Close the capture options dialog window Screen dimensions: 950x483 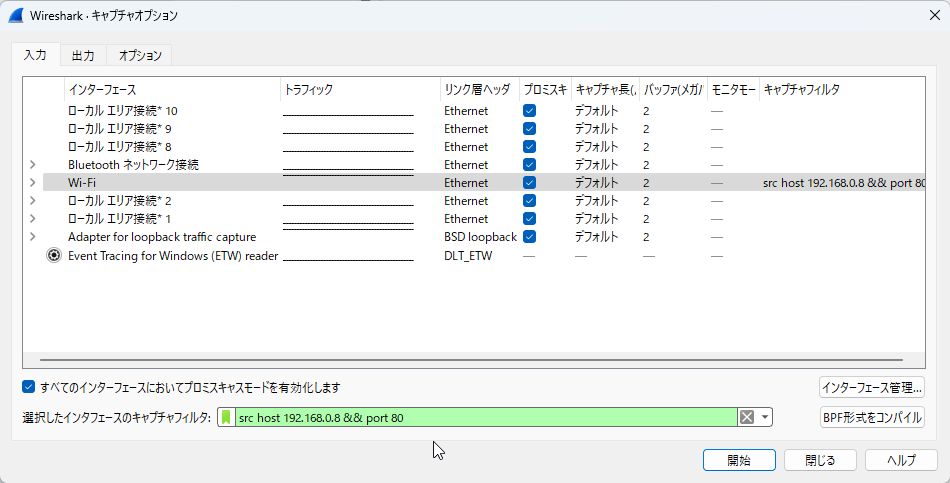[935, 16]
